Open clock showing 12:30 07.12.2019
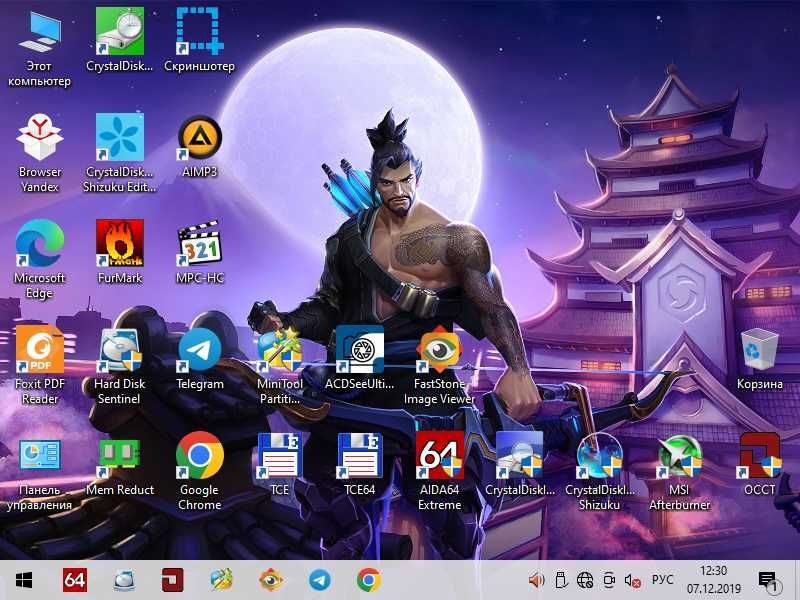Image resolution: width=800 pixels, height=600 pixels. click(x=713, y=580)
